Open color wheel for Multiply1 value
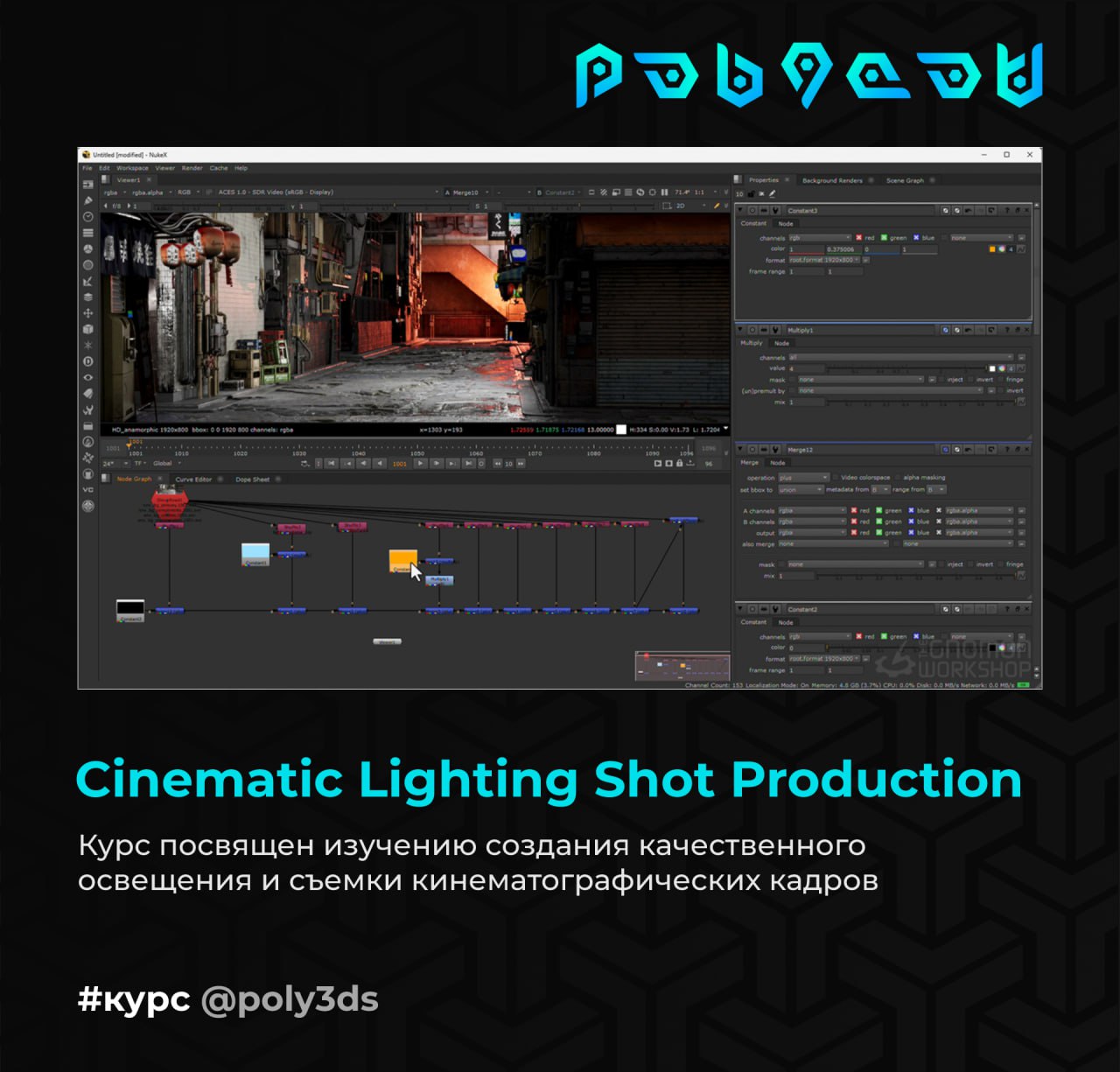 tap(1002, 368)
